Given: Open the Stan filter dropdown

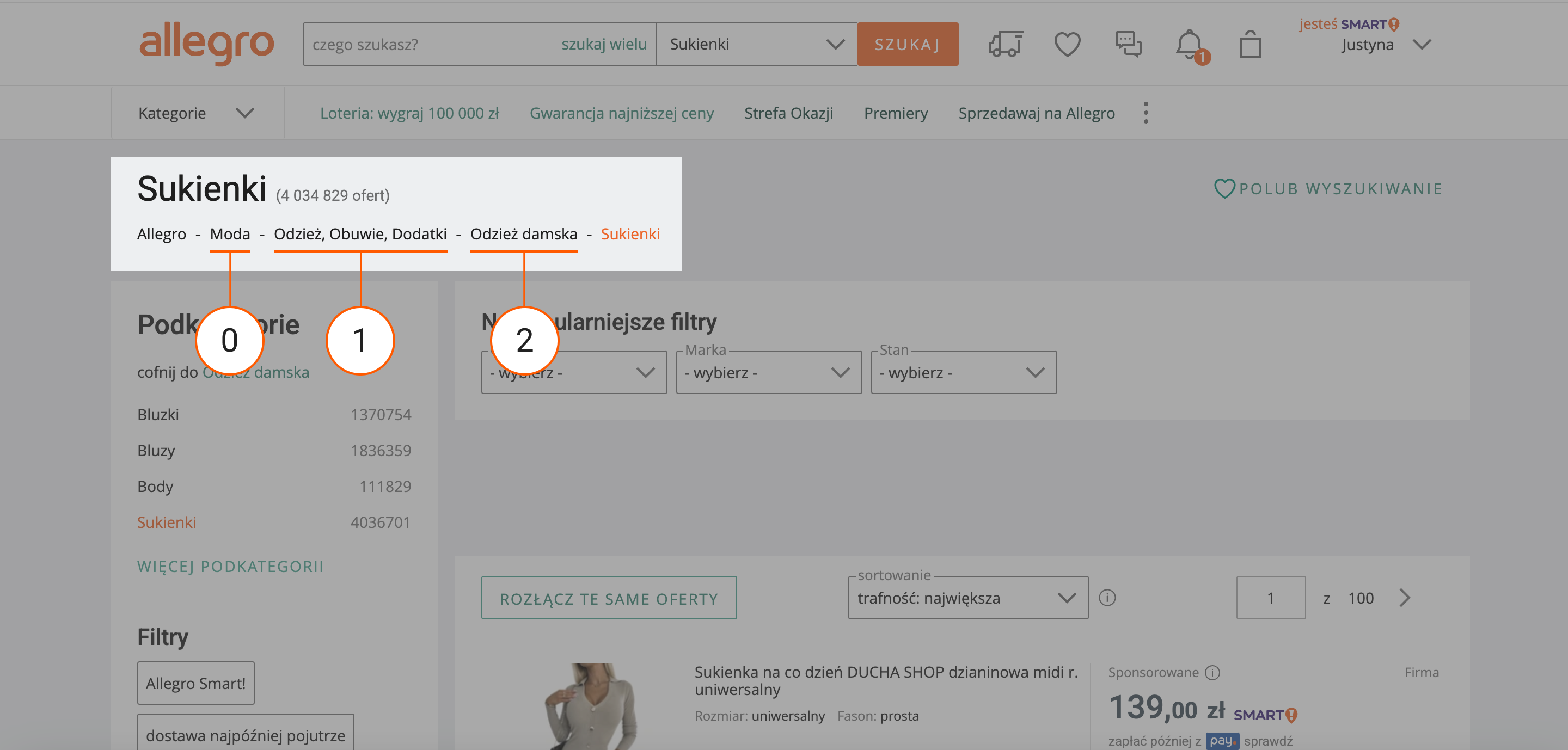Looking at the screenshot, I should [x=963, y=372].
